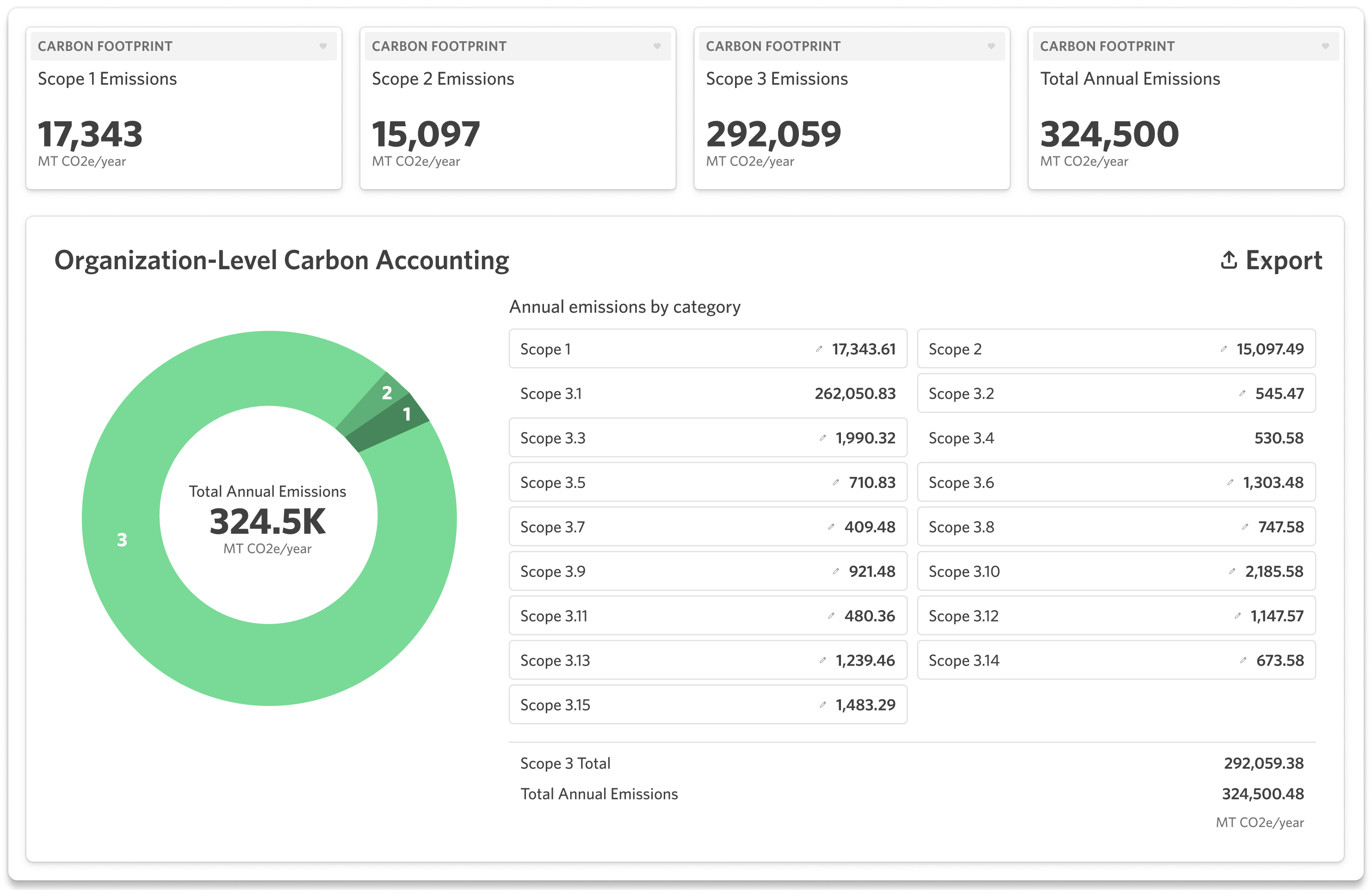This screenshot has width=1372, height=890.
Task: Click edit pencil for Scope 3.3
Action: tap(822, 438)
